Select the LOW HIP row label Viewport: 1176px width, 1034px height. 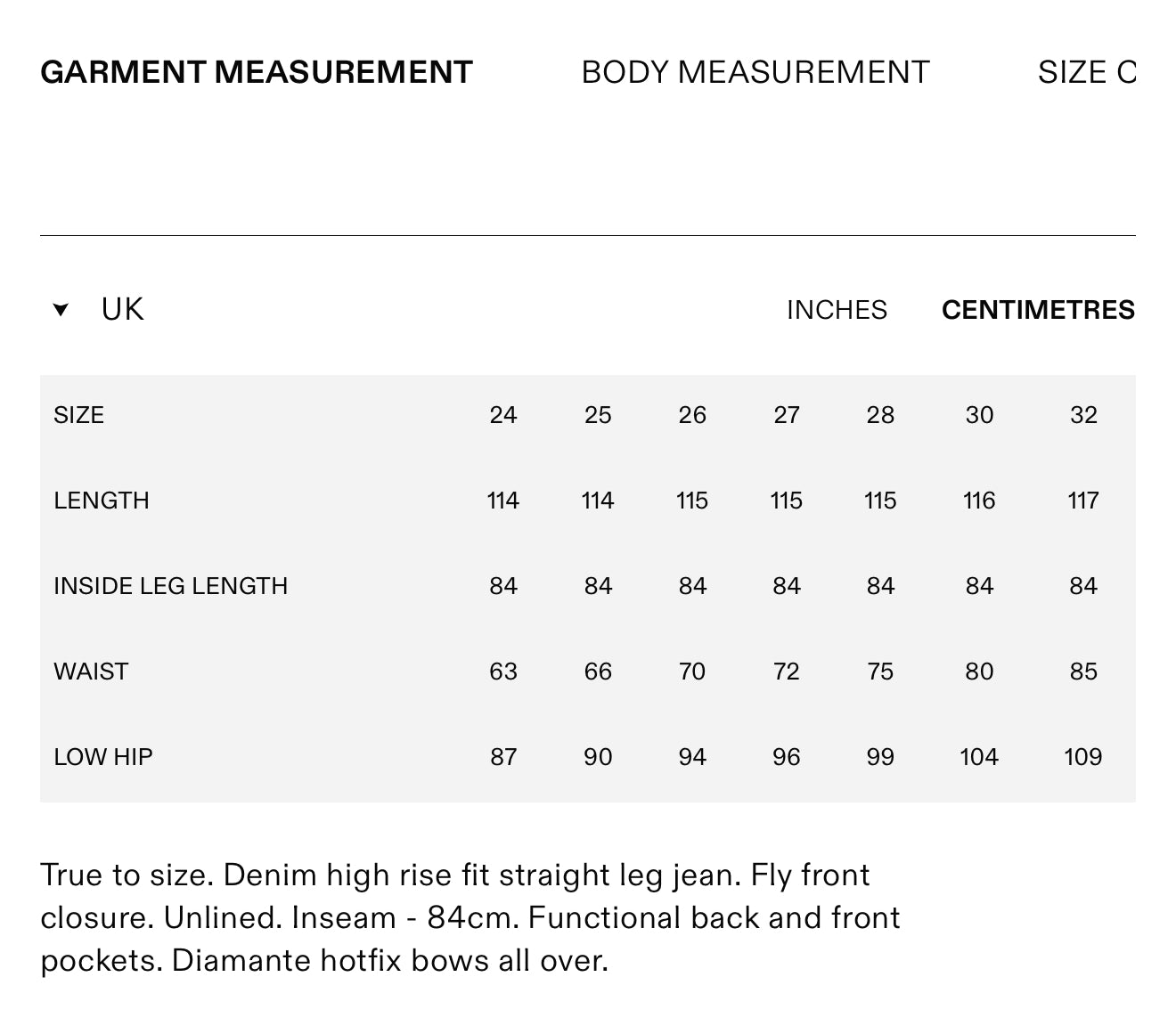[x=103, y=757]
